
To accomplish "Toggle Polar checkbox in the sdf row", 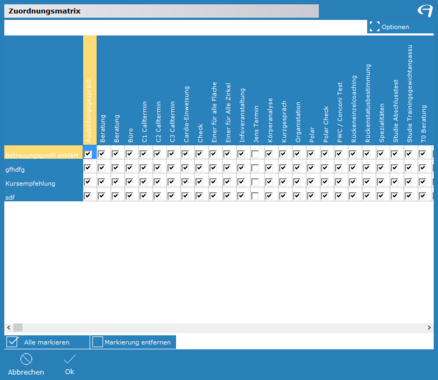I will 311,196.
